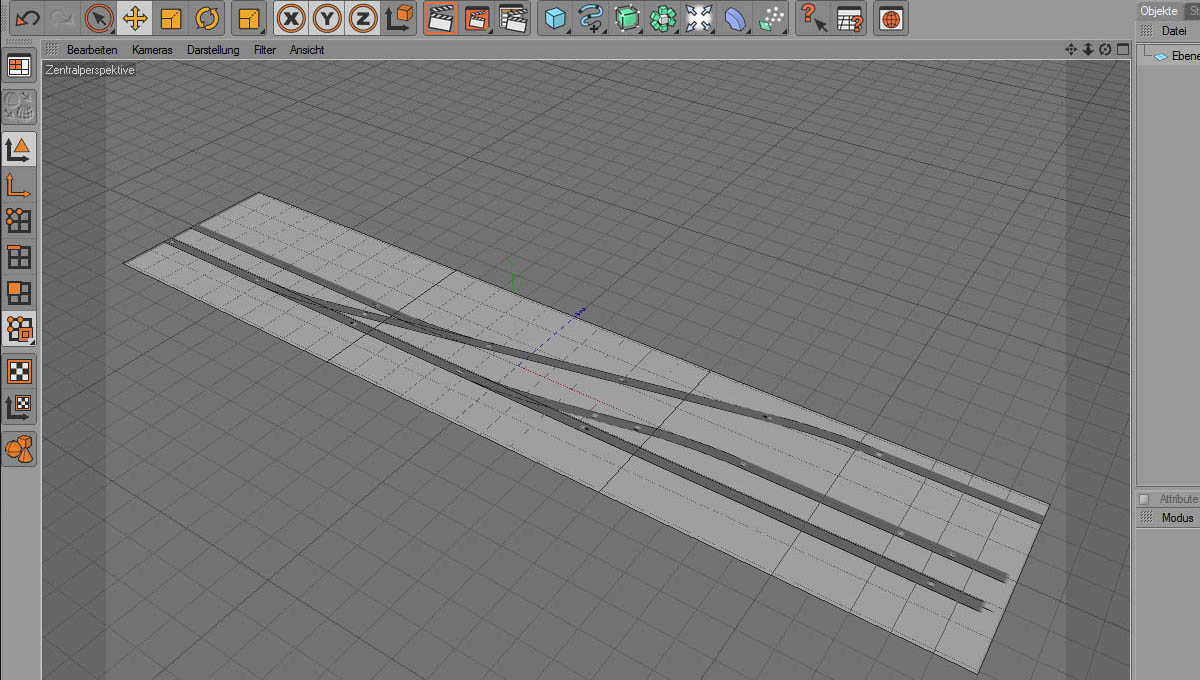
Task: Select the Ebene object in the list
Action: click(1184, 57)
